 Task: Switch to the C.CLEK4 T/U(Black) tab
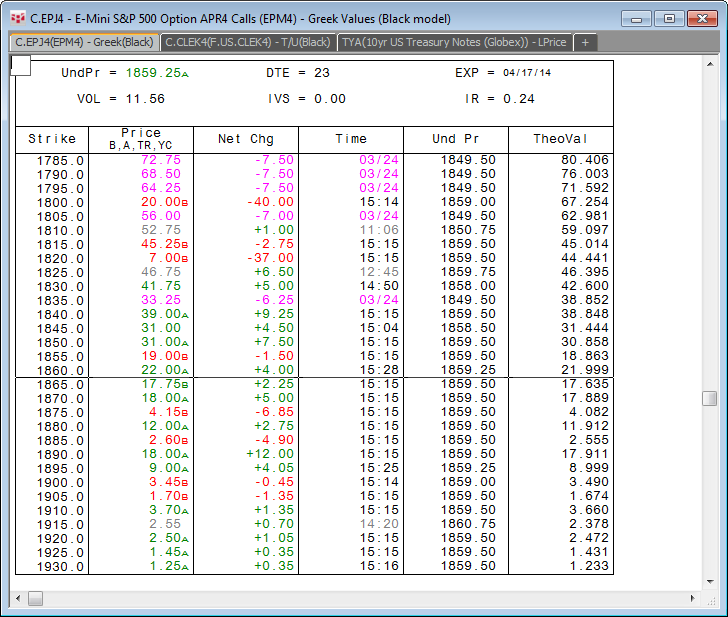[x=248, y=42]
